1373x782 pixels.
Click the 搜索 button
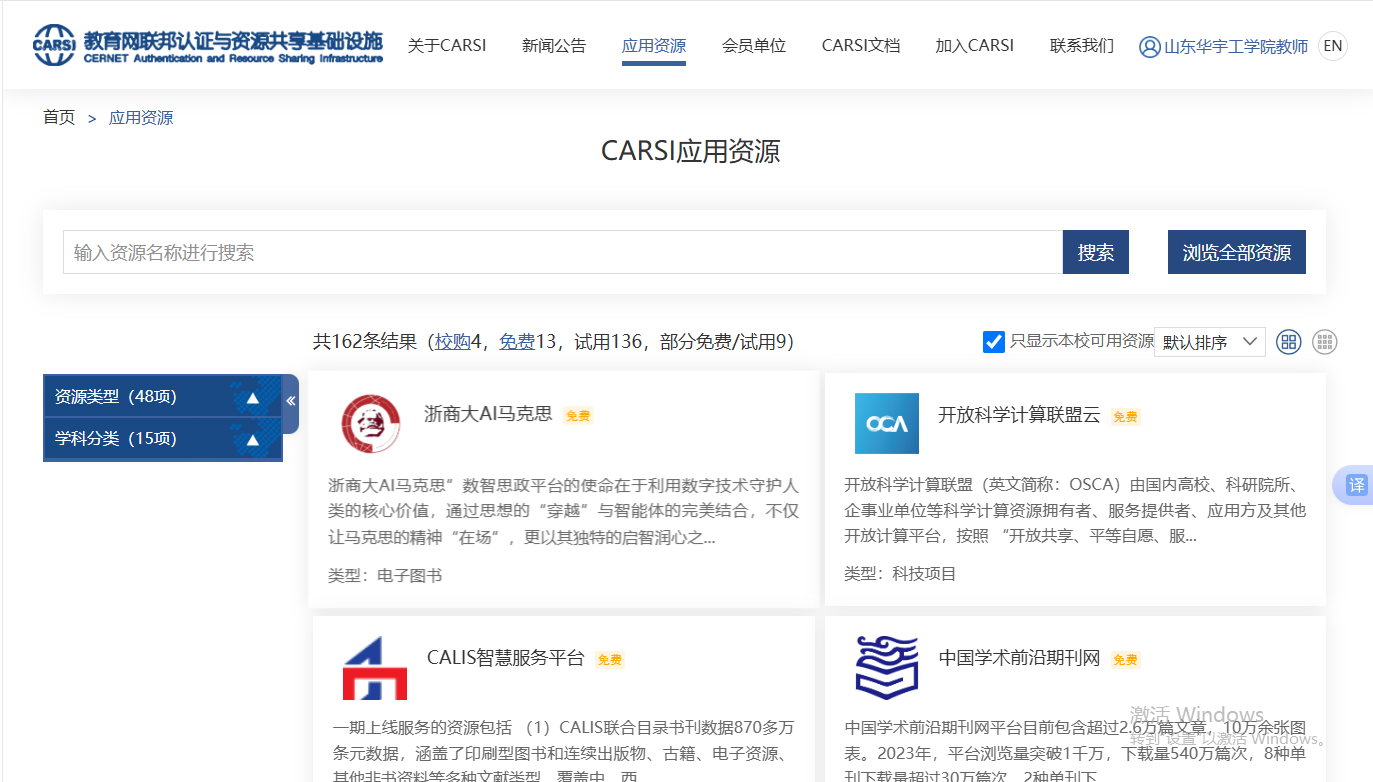pos(1096,252)
